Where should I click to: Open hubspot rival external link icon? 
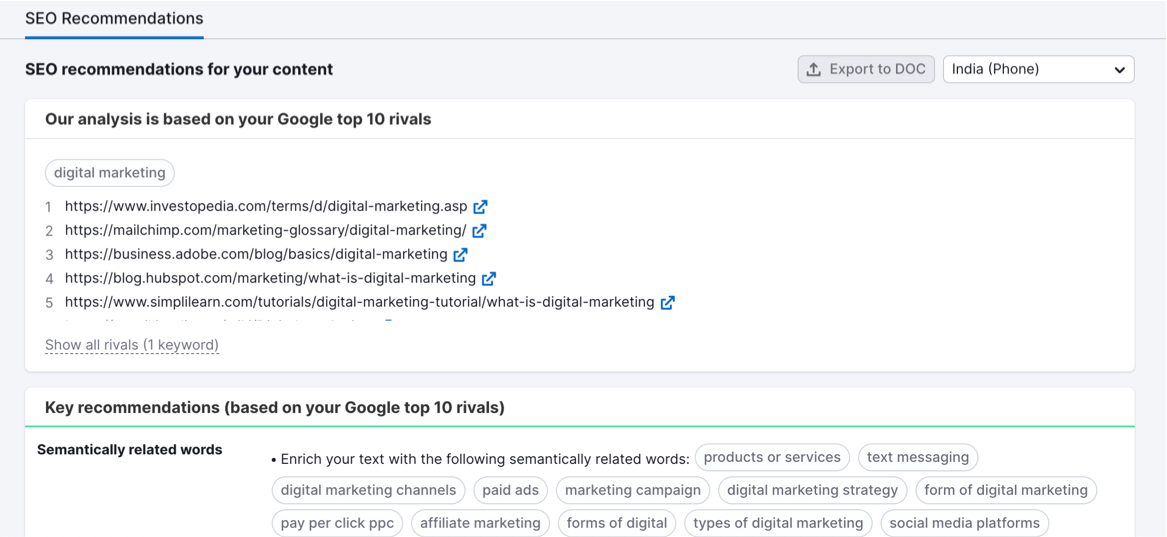pos(489,279)
